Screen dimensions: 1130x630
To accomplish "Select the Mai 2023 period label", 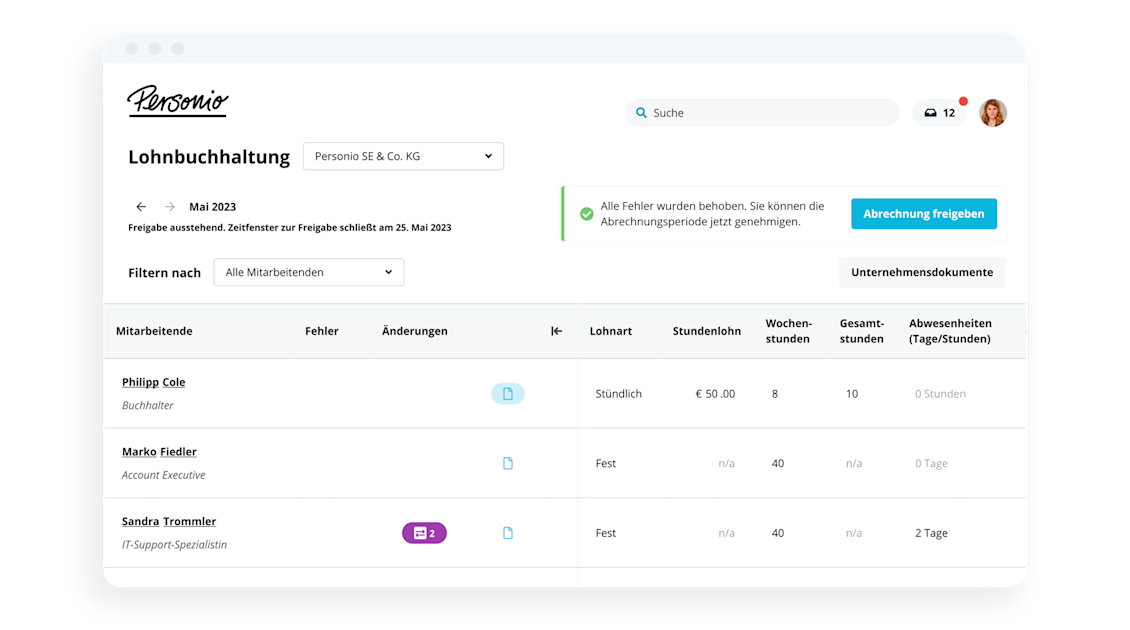I will [x=212, y=206].
